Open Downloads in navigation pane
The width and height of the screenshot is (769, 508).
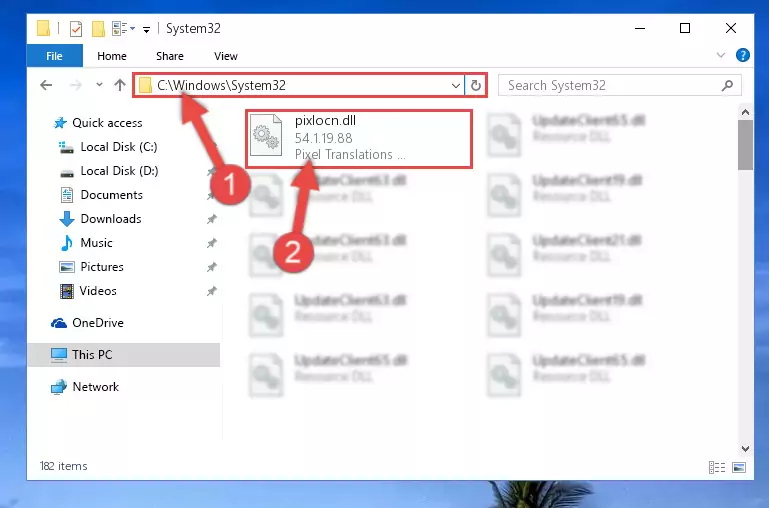tap(111, 219)
